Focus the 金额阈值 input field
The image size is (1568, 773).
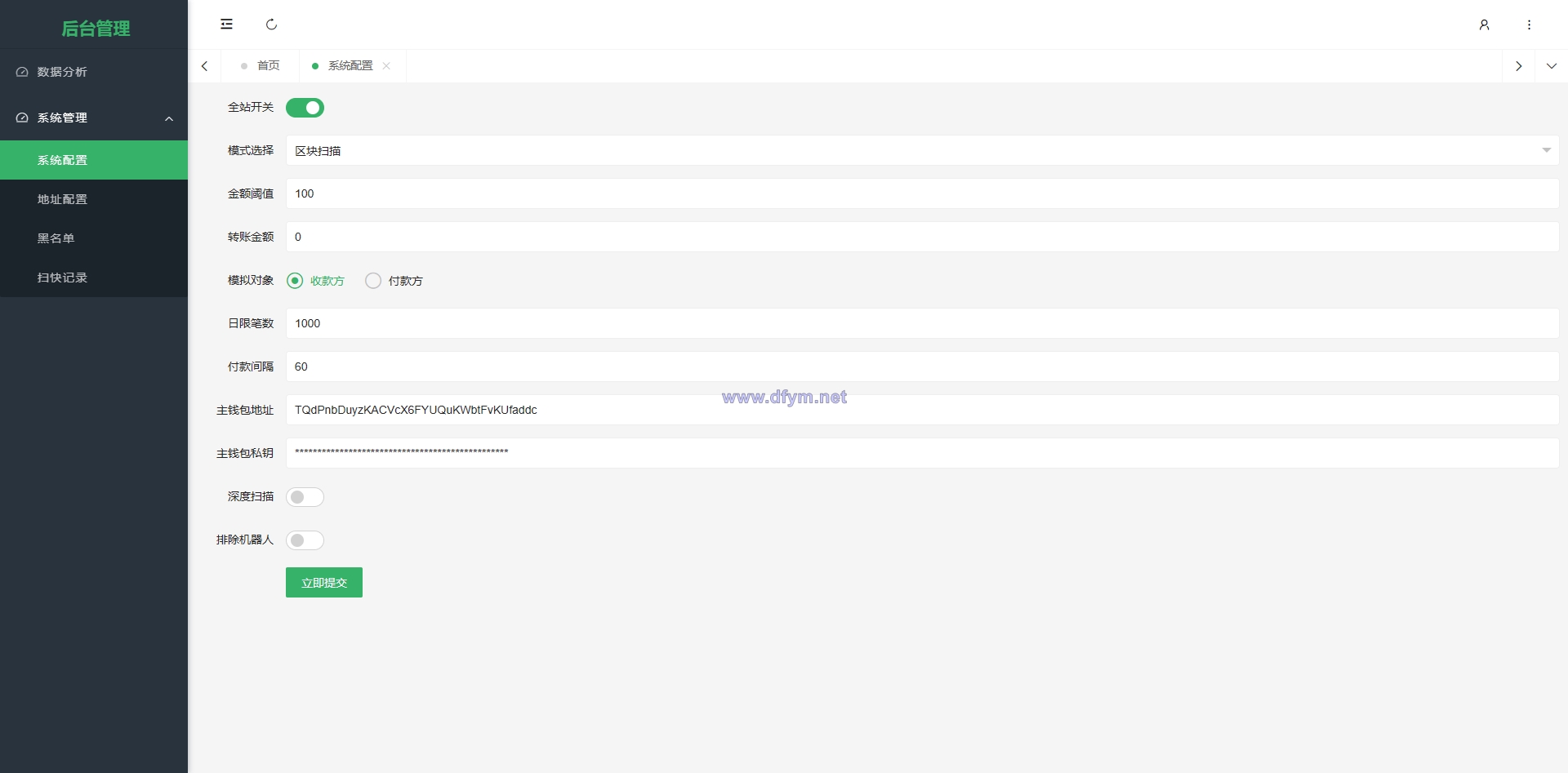[x=922, y=193]
